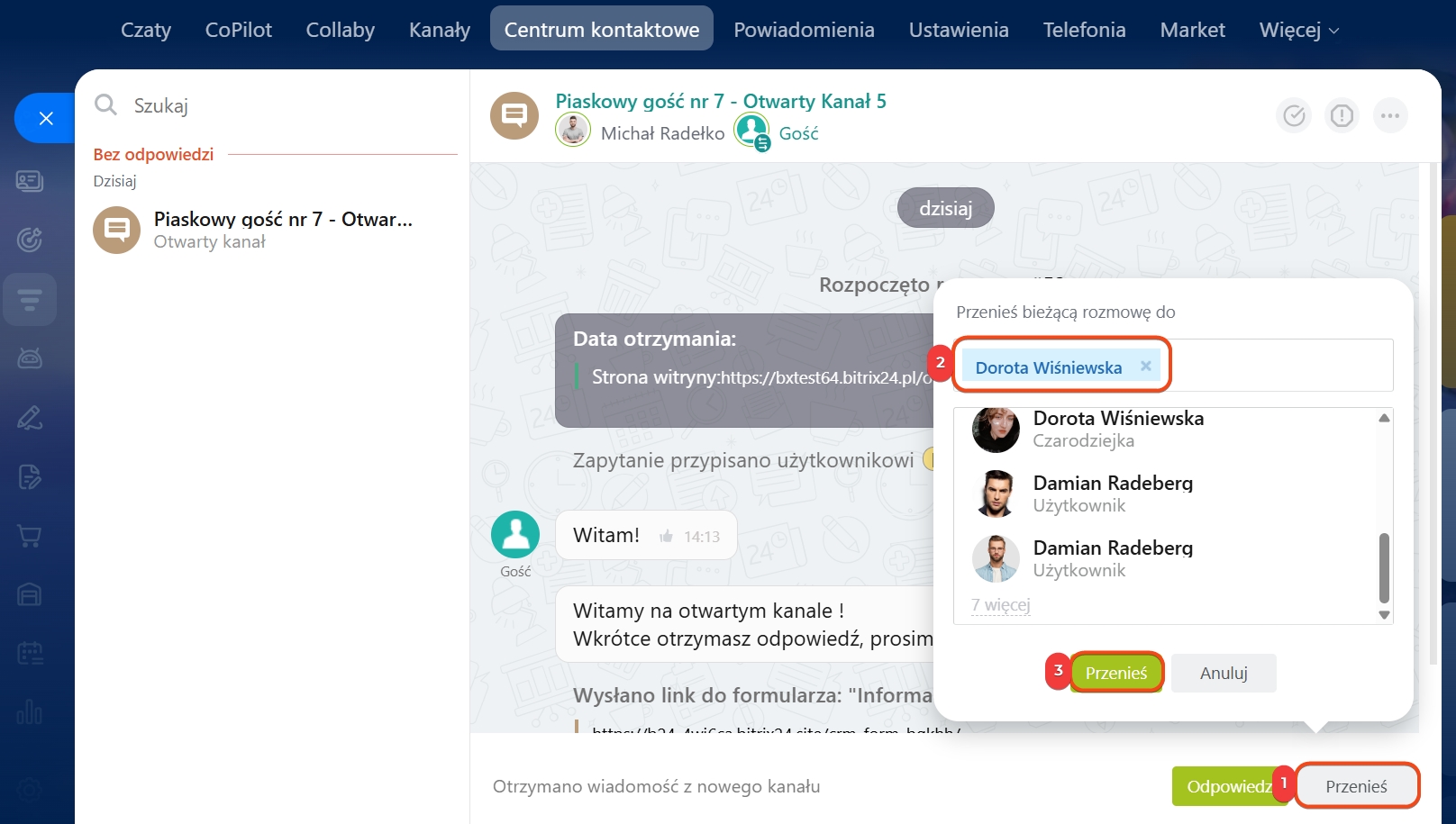The image size is (1456, 824).
Task: Expand "7 więcej" in the user list
Action: coord(1000,605)
